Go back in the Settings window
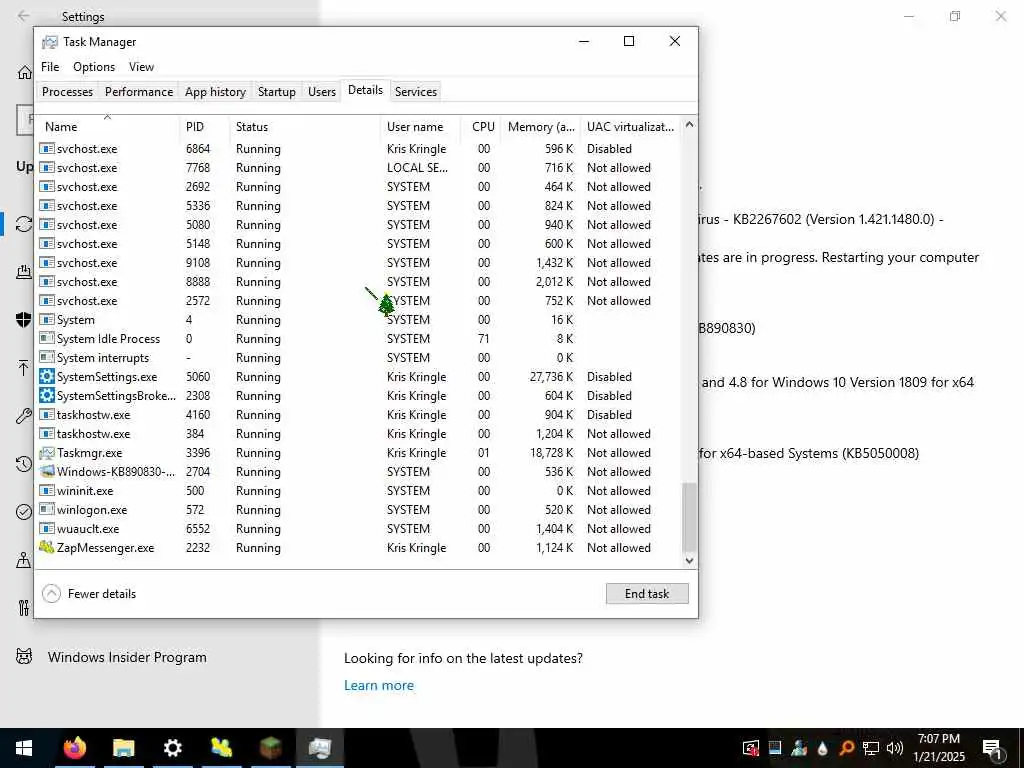The image size is (1024, 768). coord(24,16)
